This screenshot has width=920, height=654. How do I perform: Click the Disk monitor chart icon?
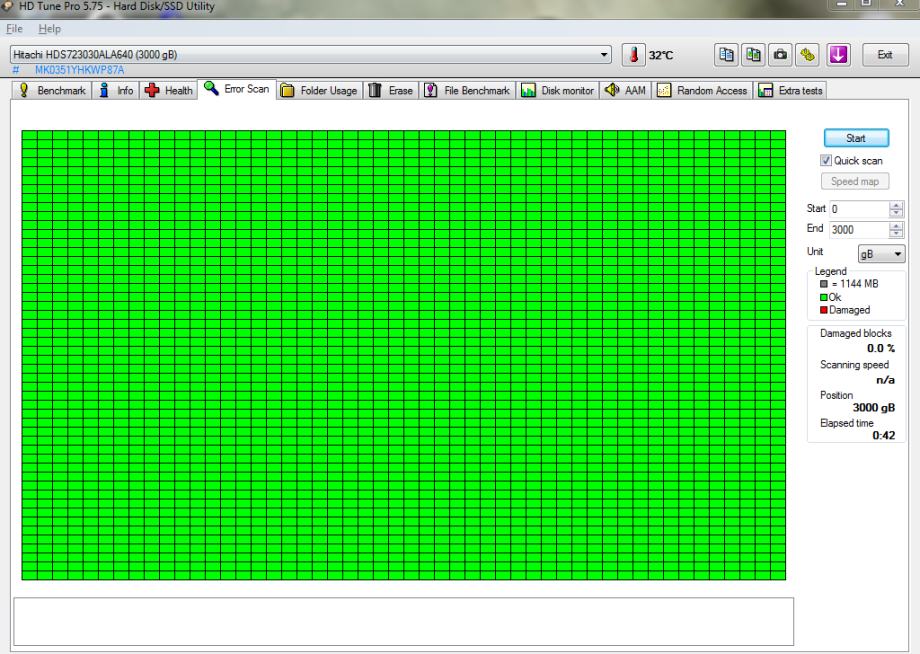528,90
